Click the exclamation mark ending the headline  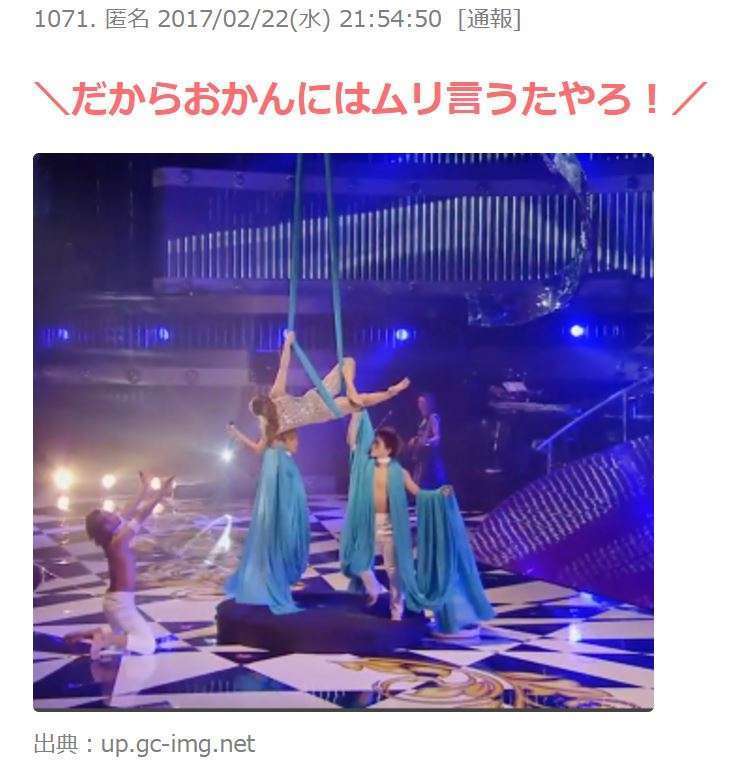[x=652, y=99]
